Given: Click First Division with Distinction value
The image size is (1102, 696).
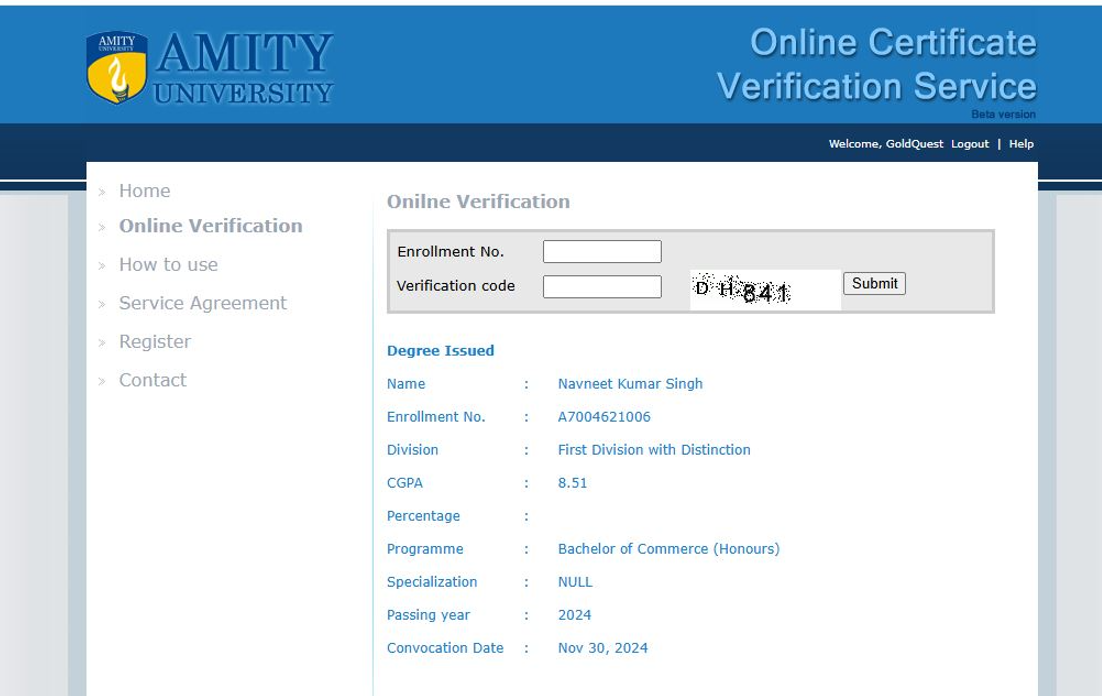Looking at the screenshot, I should pos(654,450).
